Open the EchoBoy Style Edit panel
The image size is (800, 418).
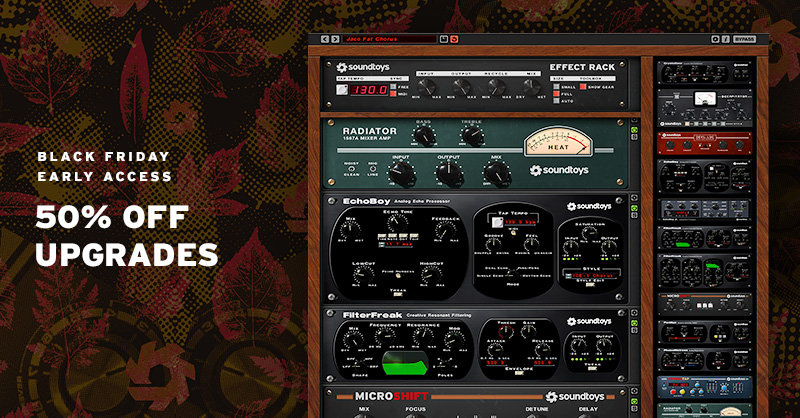590,284
